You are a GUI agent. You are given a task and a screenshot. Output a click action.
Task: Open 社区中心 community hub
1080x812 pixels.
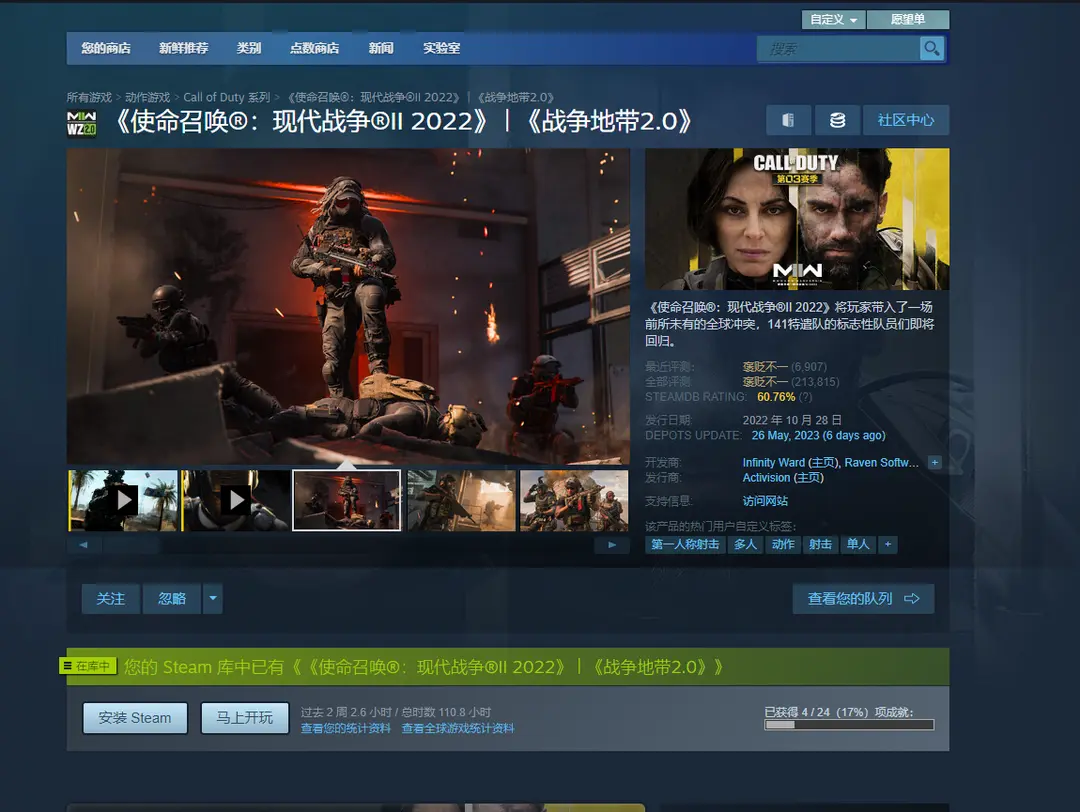click(x=906, y=121)
